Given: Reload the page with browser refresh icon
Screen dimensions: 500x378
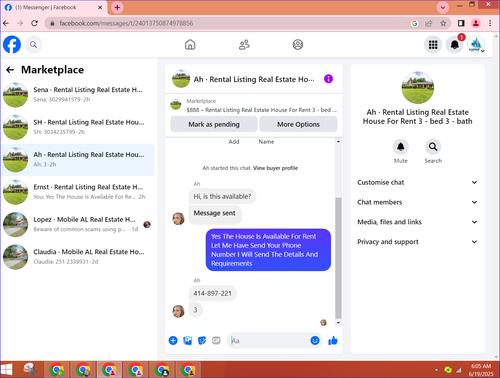Looking at the screenshot, I should pos(34,23).
